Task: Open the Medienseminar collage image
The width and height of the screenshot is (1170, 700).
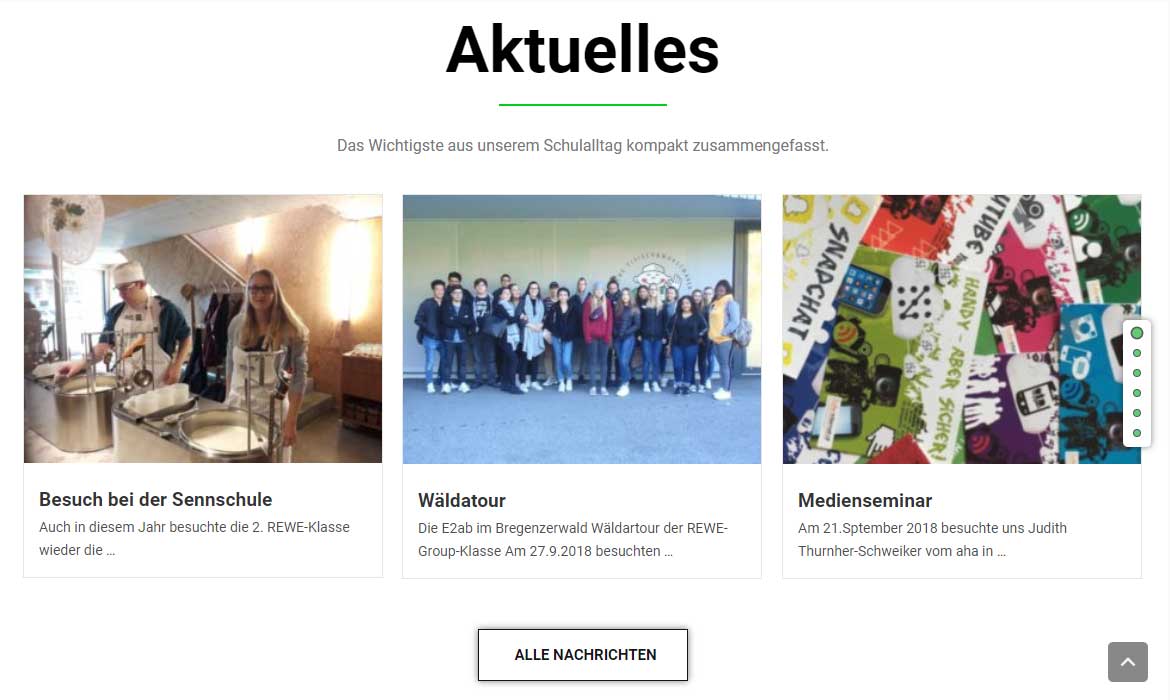Action: click(x=962, y=329)
